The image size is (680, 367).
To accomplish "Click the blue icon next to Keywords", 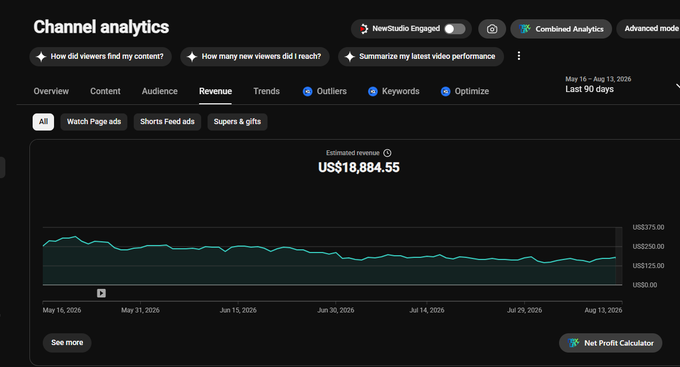I will click(x=373, y=92).
